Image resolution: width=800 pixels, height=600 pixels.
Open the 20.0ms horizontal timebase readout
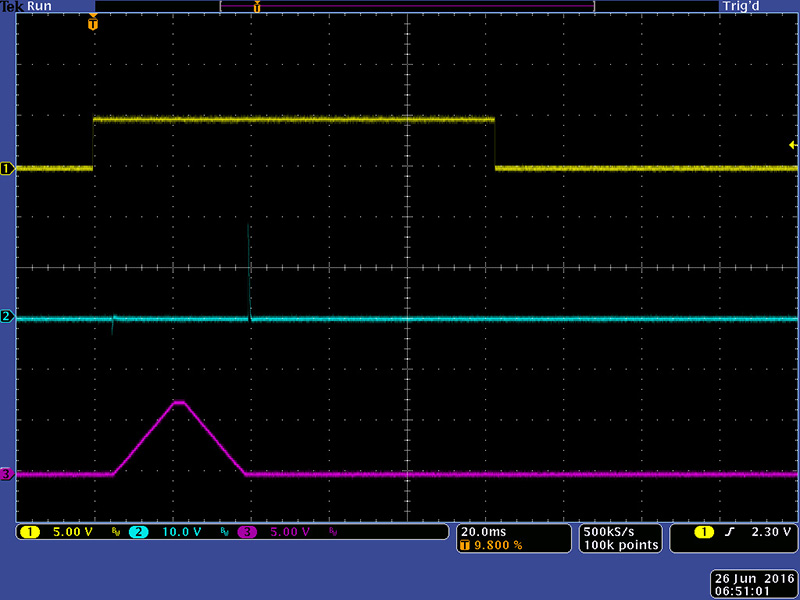click(x=483, y=531)
